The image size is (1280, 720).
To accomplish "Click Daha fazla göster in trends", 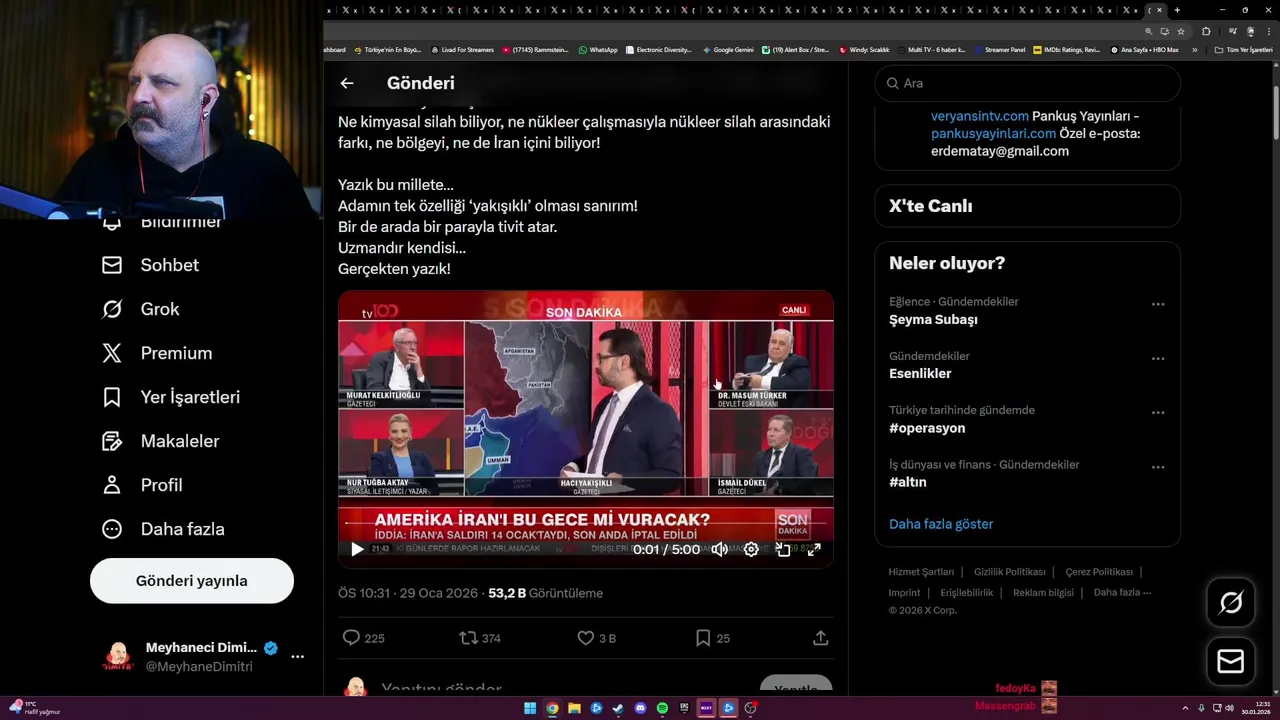I will pyautogui.click(x=941, y=524).
